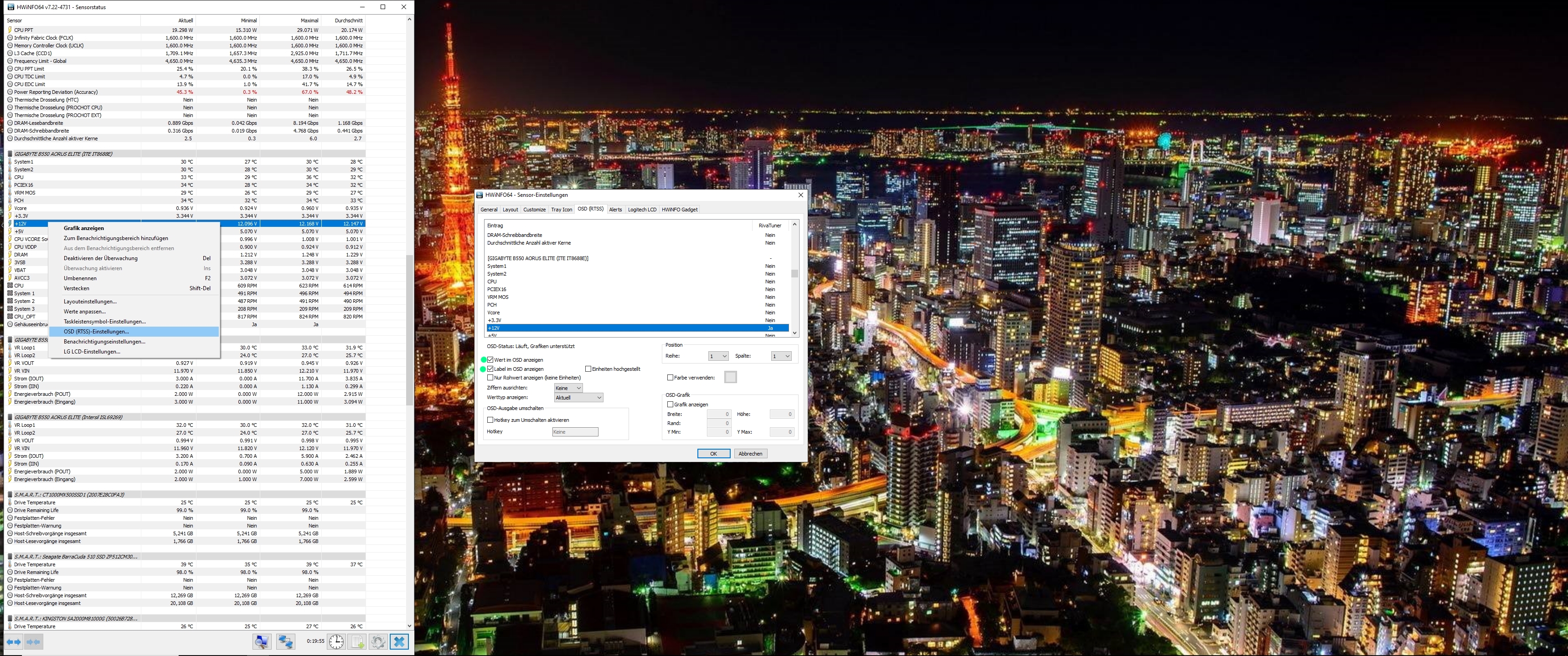Viewport: 1568px width, 656px height.
Task: Switch to the Tray Icon tab
Action: coord(561,210)
